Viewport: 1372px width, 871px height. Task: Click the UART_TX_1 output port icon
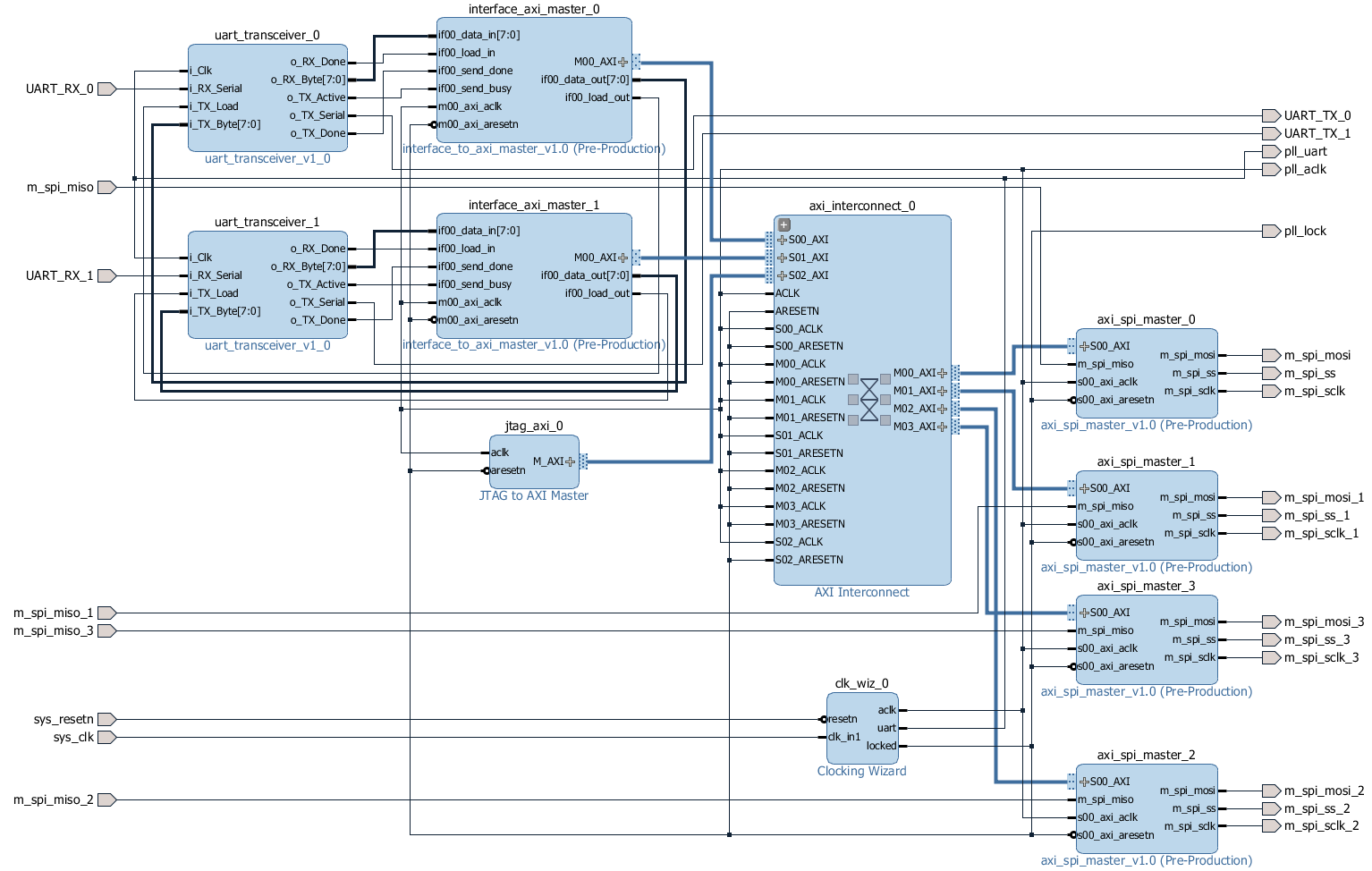[x=1271, y=133]
